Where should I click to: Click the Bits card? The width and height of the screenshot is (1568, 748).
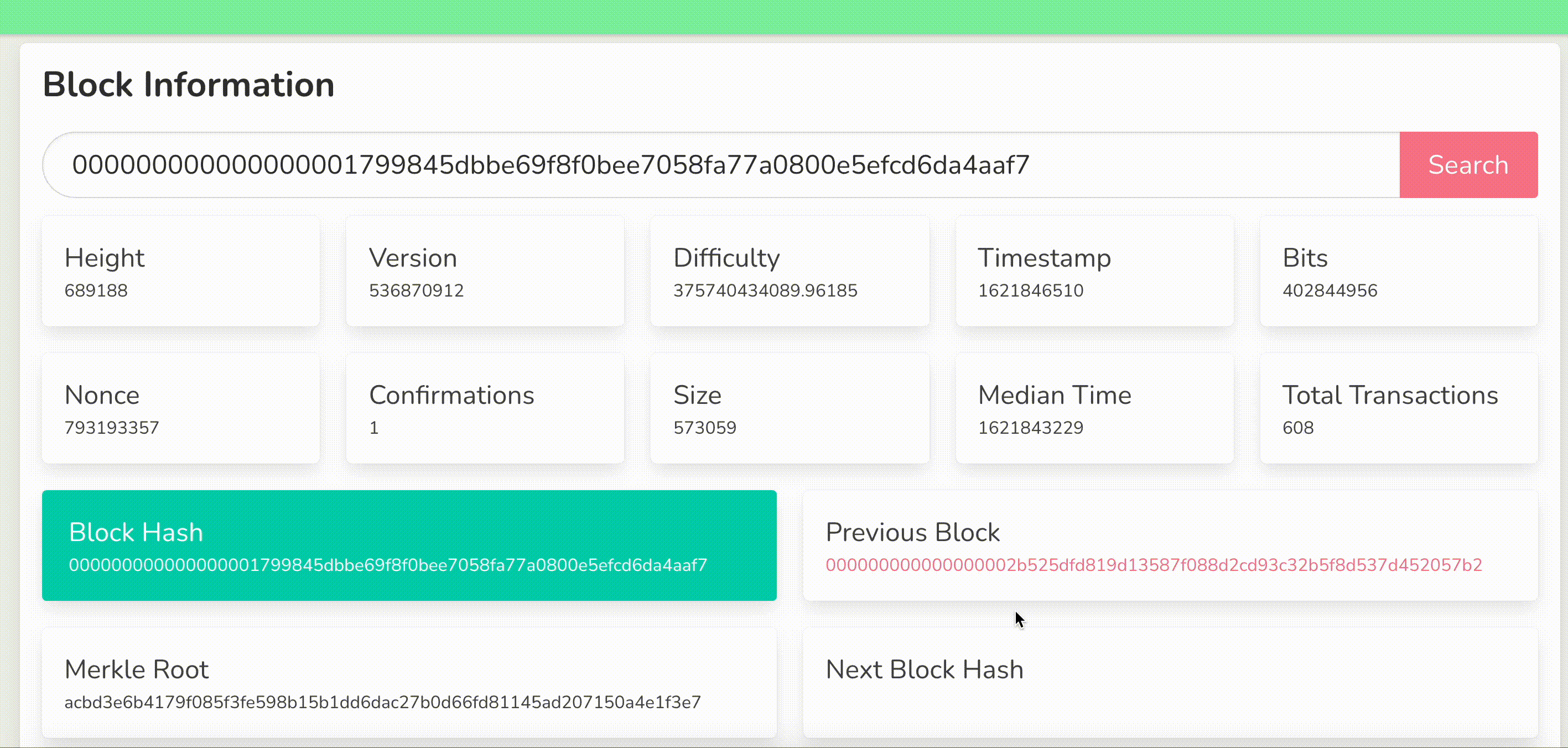[1398, 271]
